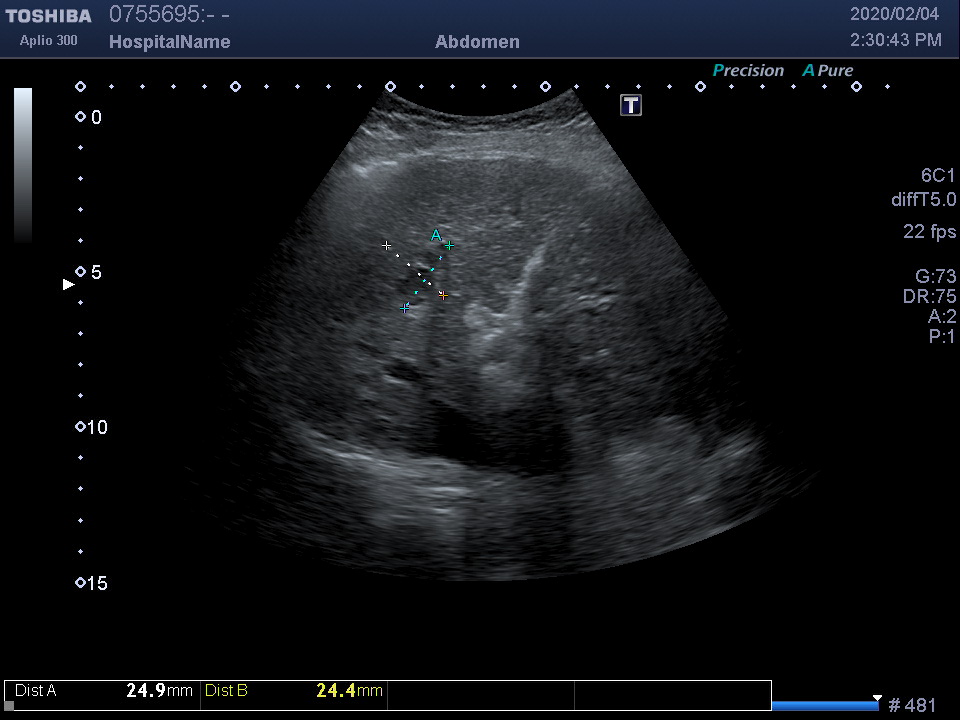Toggle the APure imaging indicator

point(828,71)
